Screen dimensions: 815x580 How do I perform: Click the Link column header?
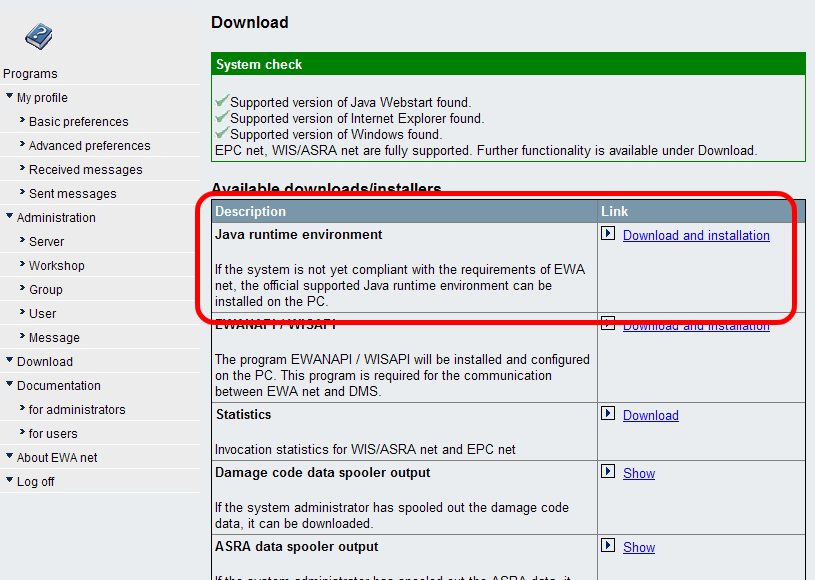tap(614, 212)
